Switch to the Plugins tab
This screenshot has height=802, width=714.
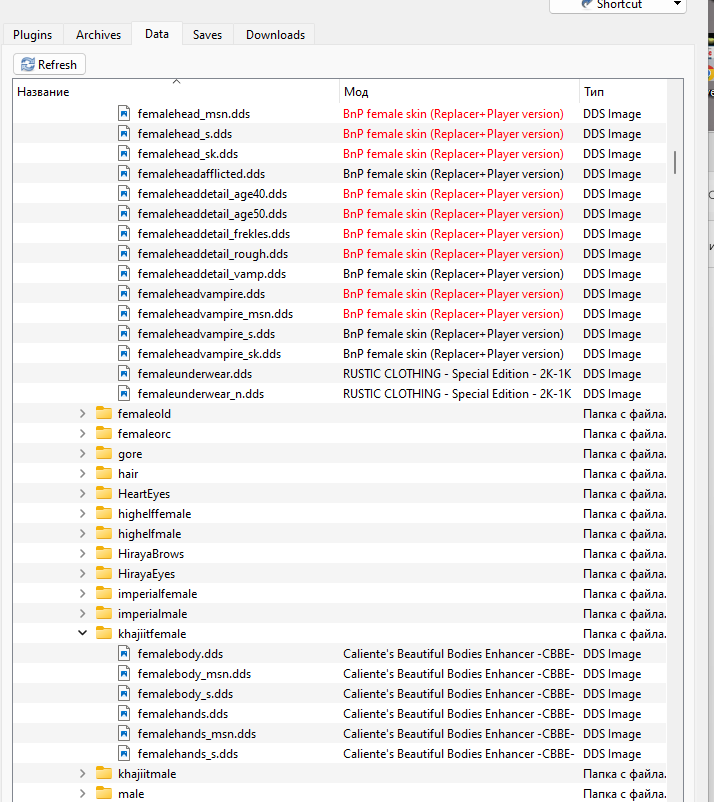pos(33,35)
